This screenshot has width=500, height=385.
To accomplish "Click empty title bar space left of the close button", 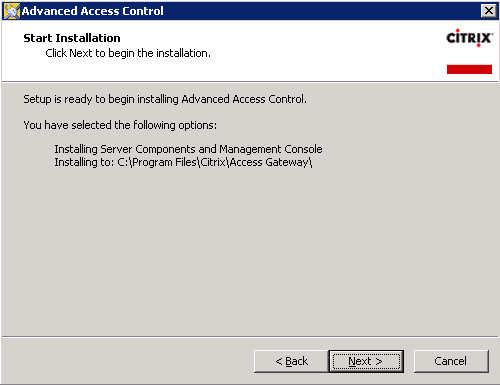I will point(320,11).
